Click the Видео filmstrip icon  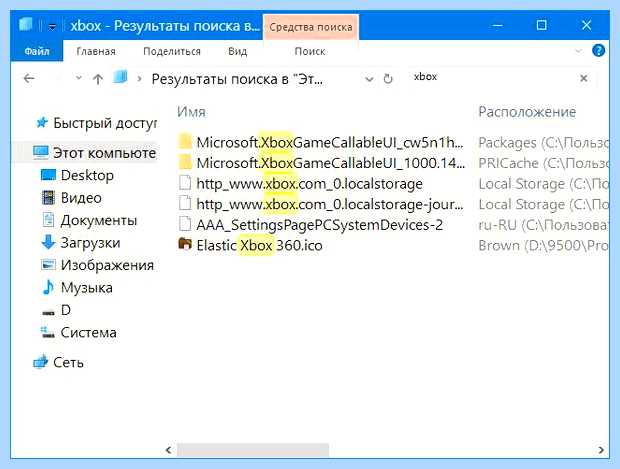pos(48,198)
